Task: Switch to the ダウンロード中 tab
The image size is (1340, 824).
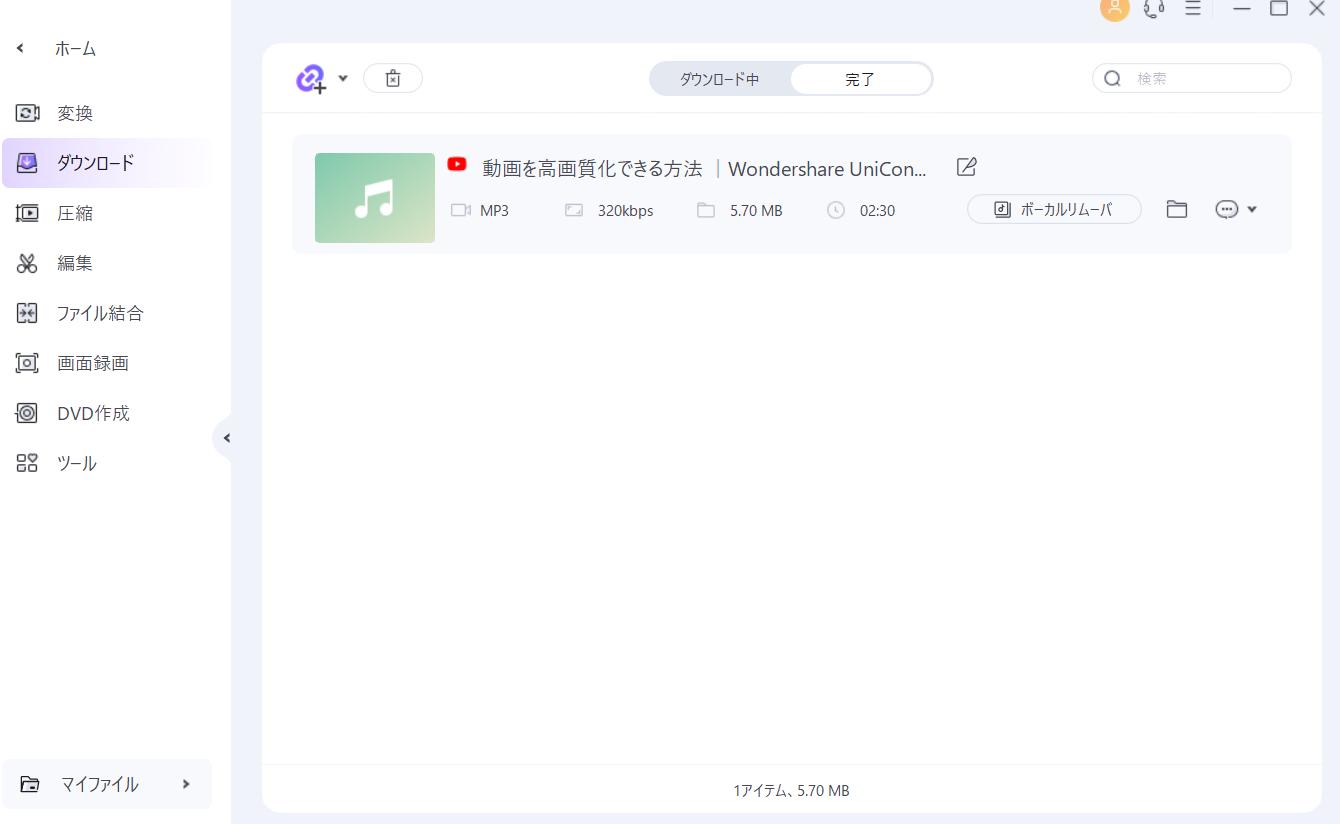Action: coord(720,79)
